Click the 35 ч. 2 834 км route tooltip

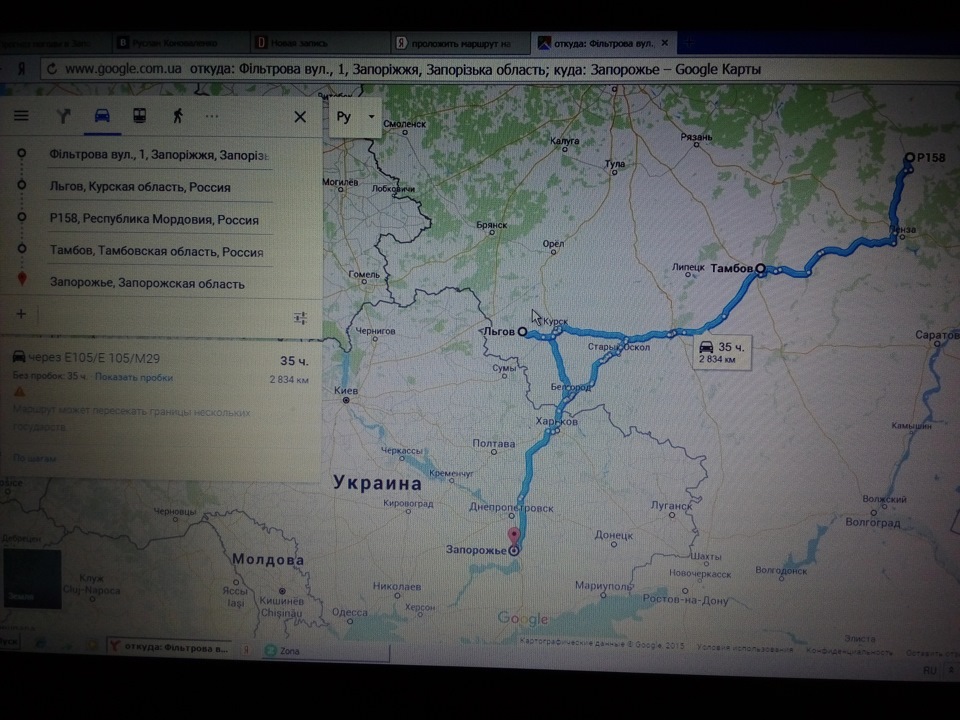(722, 352)
